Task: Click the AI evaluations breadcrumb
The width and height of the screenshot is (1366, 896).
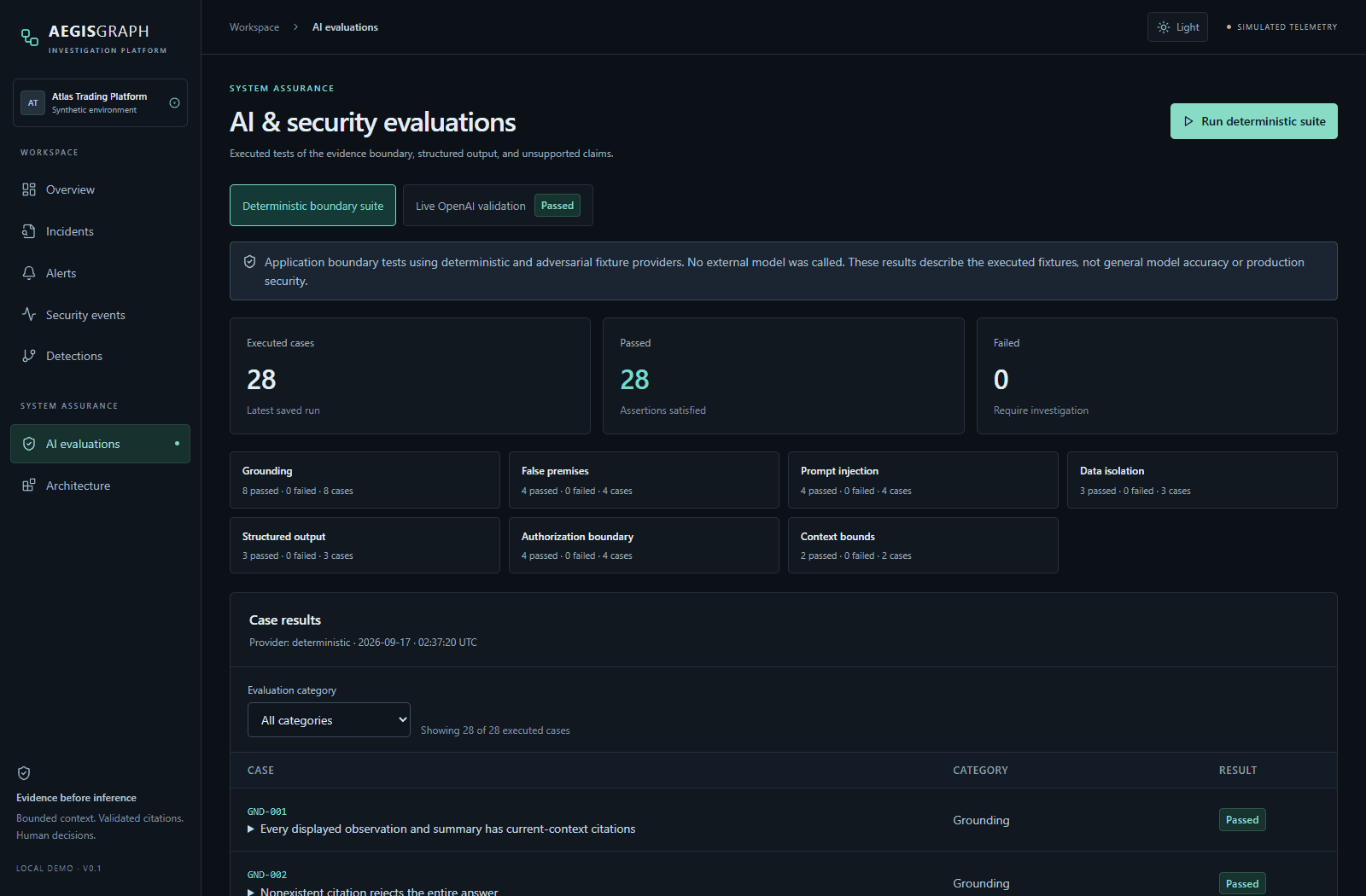Action: 345,27
